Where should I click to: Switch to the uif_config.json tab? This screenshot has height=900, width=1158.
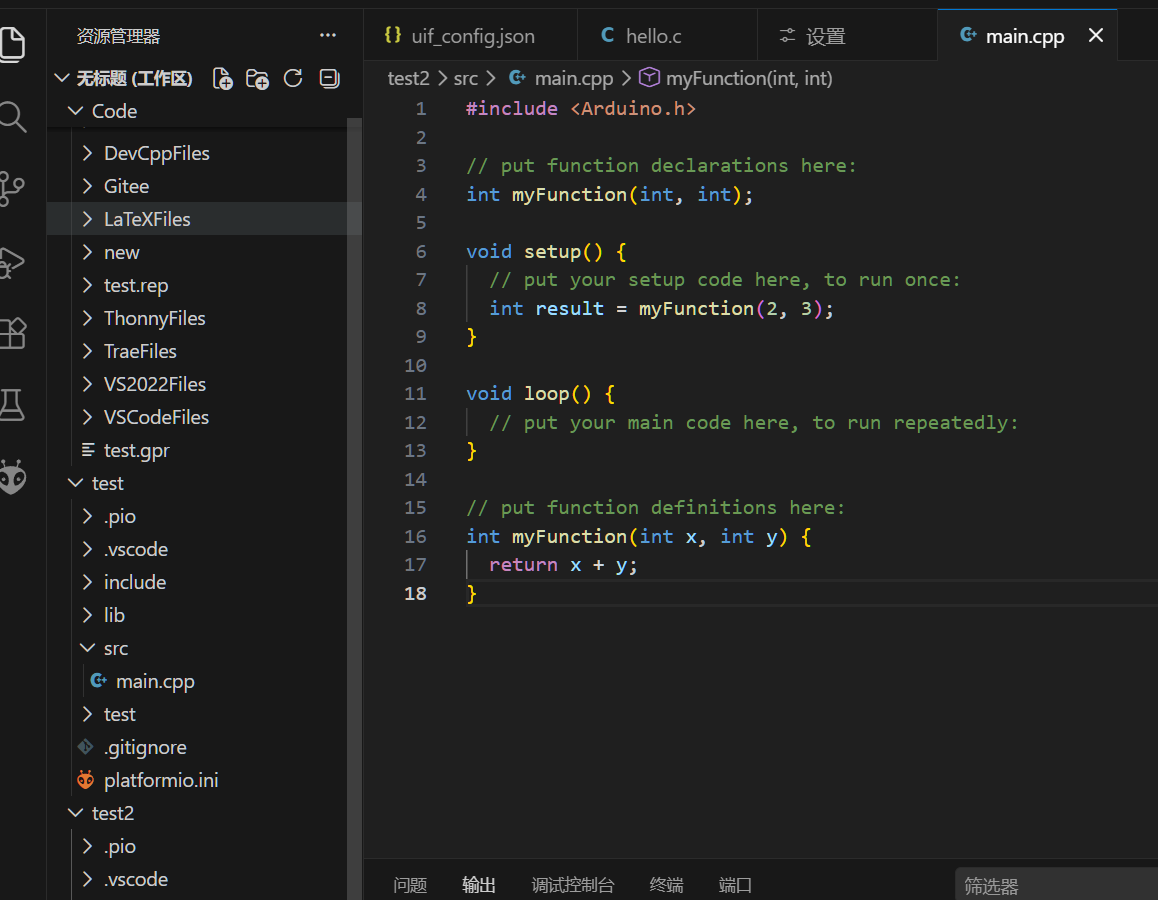tap(470, 35)
